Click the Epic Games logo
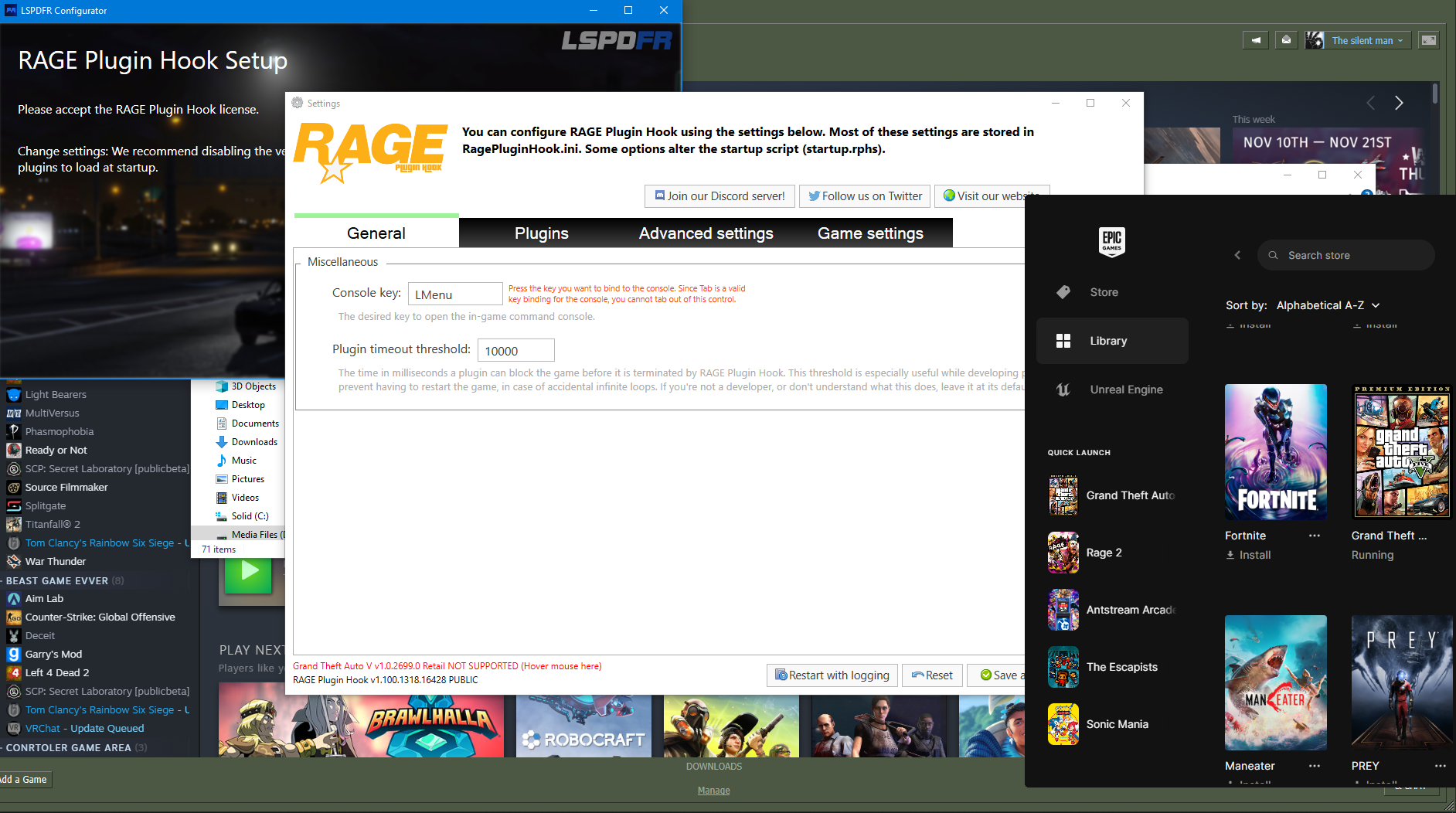The image size is (1456, 813). (1111, 241)
